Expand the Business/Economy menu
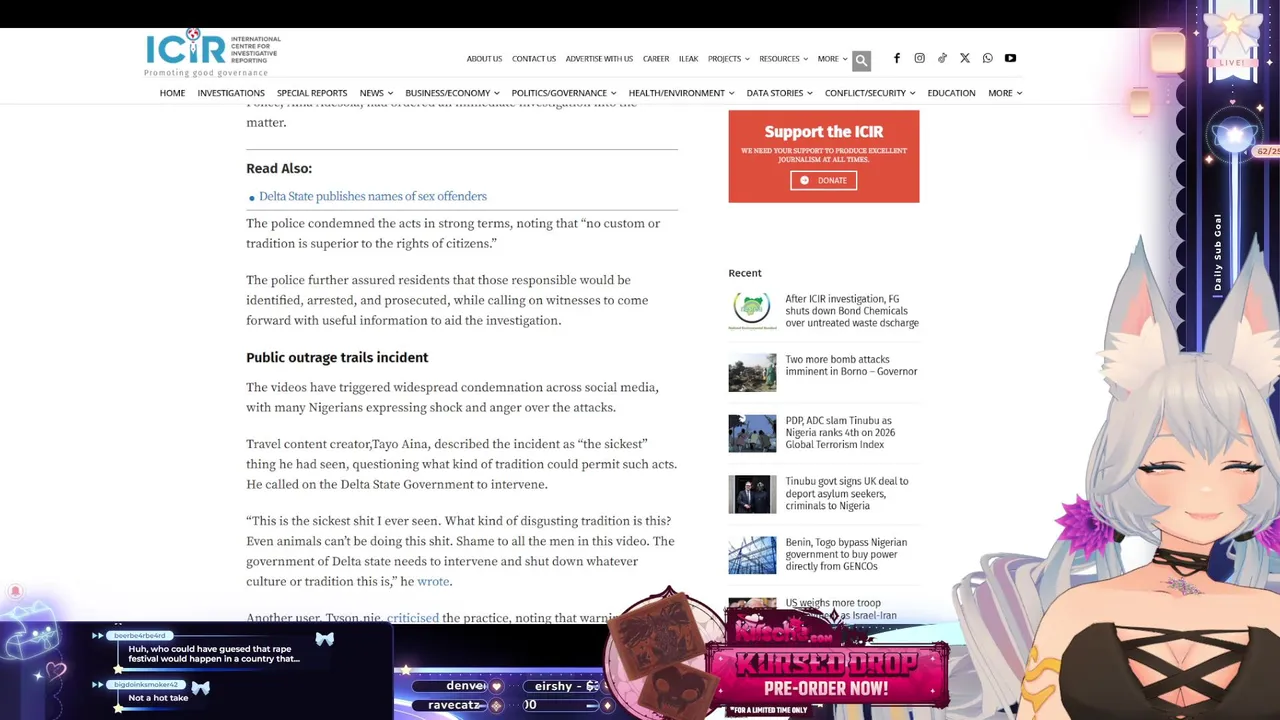The image size is (1280, 720). 452,93
